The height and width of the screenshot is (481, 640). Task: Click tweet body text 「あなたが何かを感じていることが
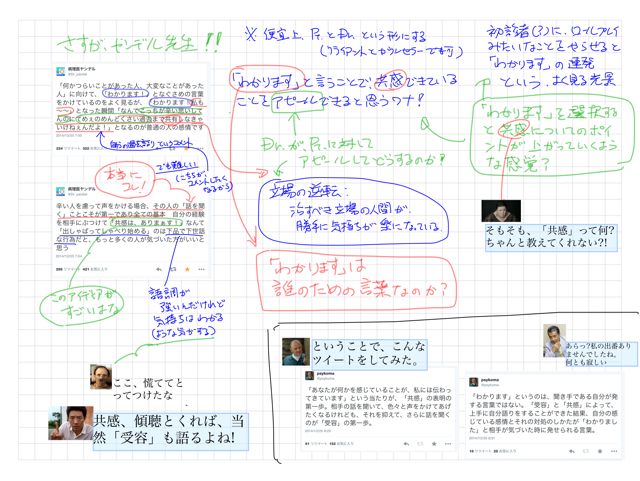click(x=378, y=406)
